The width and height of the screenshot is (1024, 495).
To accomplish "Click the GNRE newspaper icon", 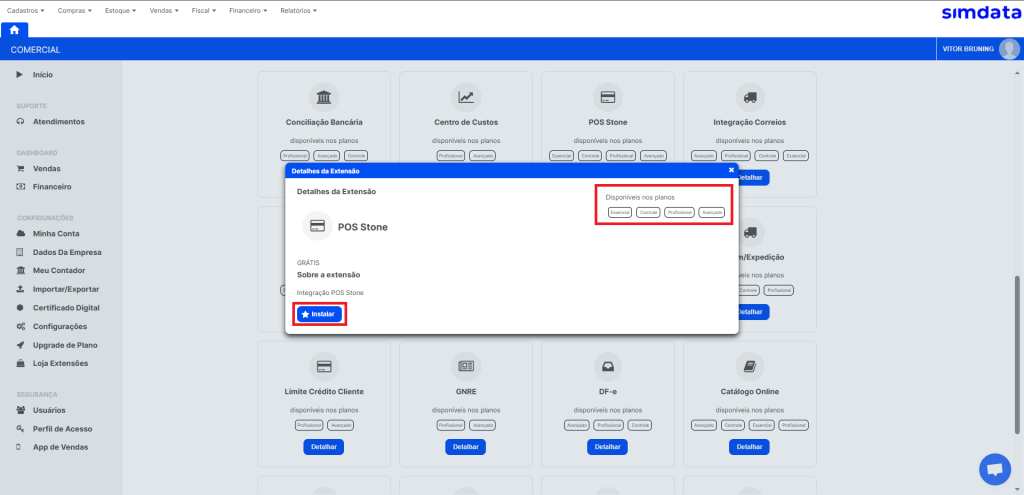I will point(466,367).
